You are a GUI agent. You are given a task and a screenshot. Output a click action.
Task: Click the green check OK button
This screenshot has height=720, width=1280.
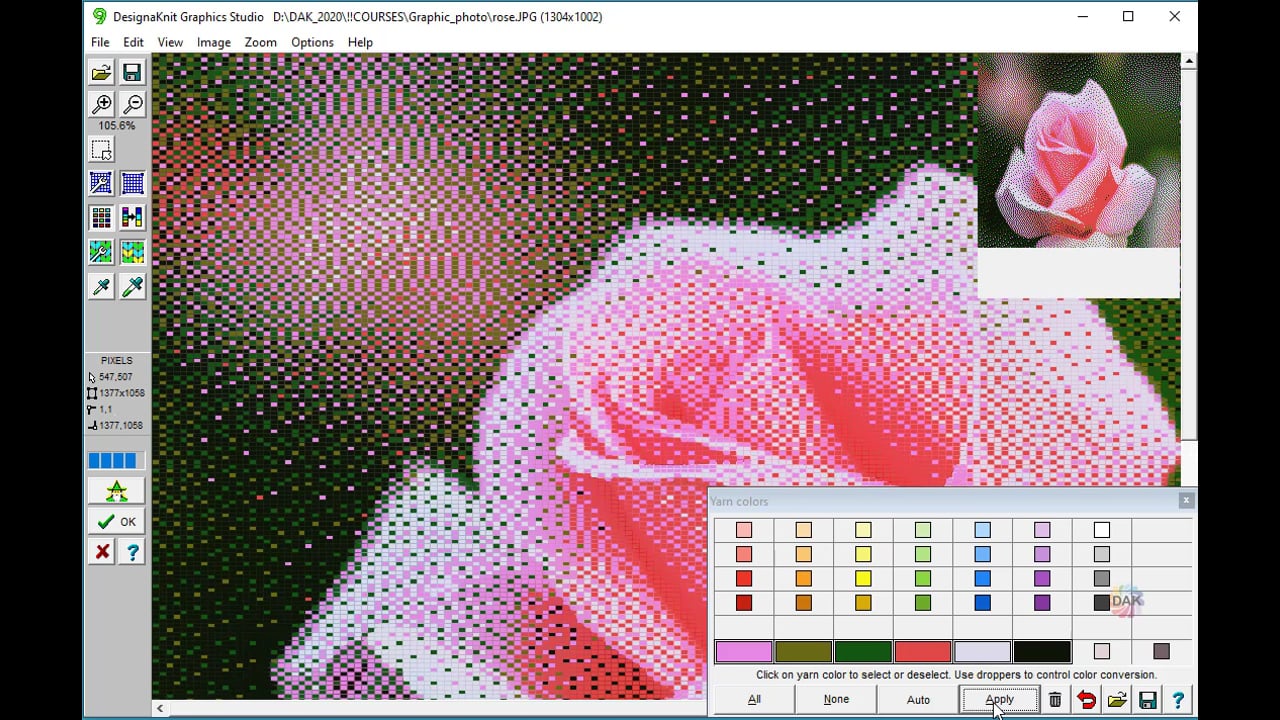[x=117, y=521]
